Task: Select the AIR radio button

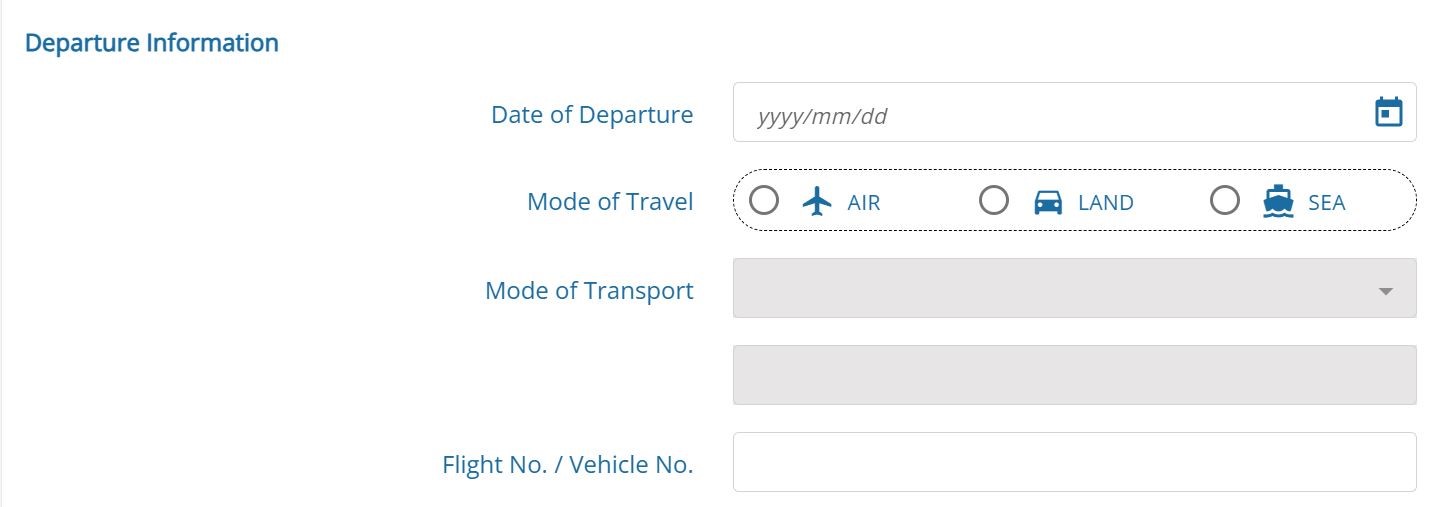Action: click(x=764, y=201)
